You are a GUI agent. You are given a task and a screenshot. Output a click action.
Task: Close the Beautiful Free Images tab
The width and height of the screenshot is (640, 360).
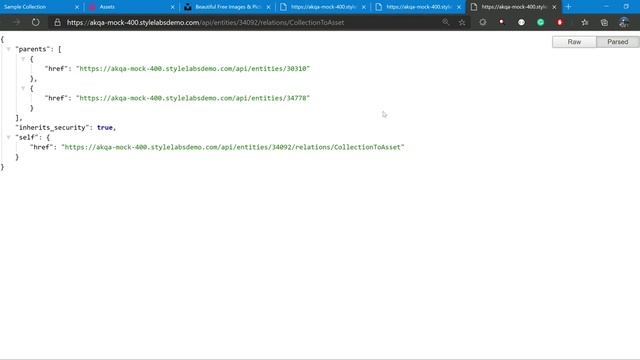268,7
